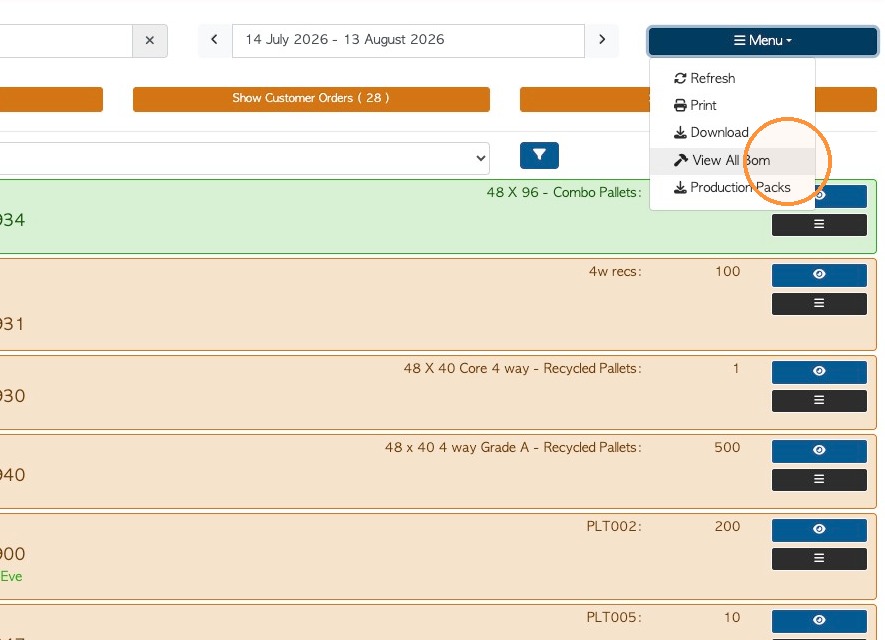The width and height of the screenshot is (885, 640).
Task: View details of PLT002 row
Action: pyautogui.click(x=819, y=529)
